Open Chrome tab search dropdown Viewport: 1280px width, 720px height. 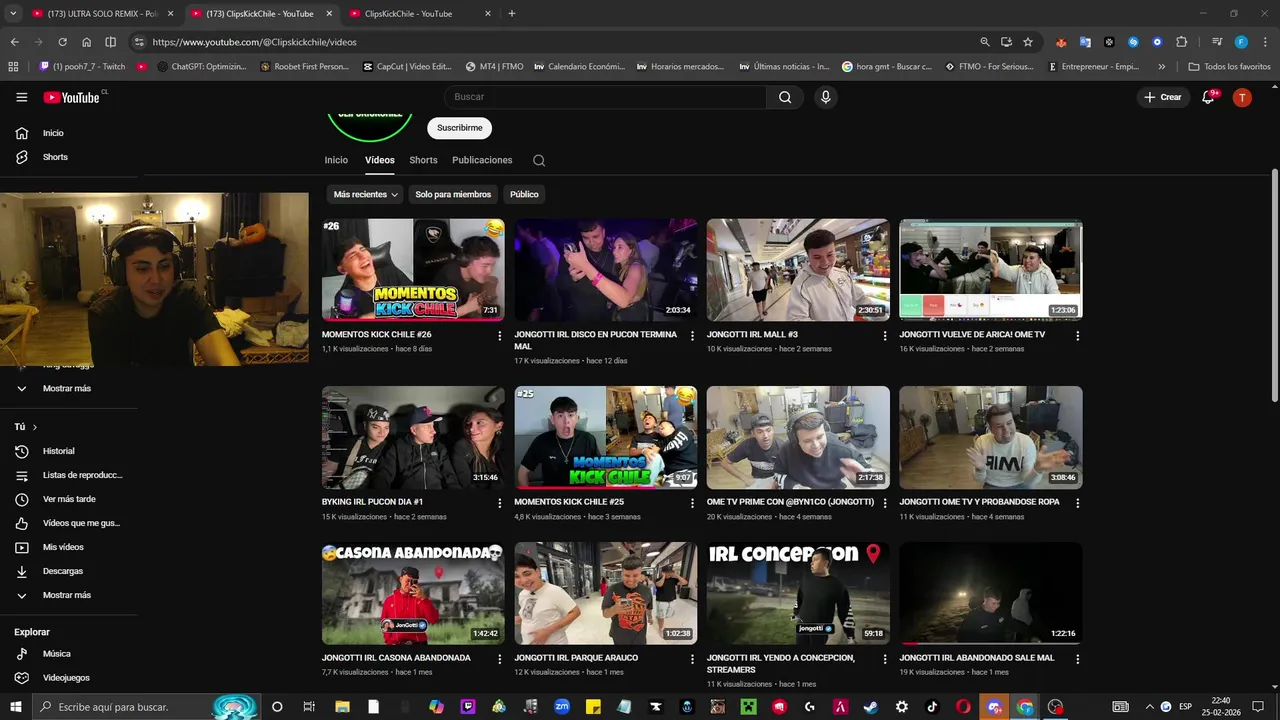click(13, 14)
